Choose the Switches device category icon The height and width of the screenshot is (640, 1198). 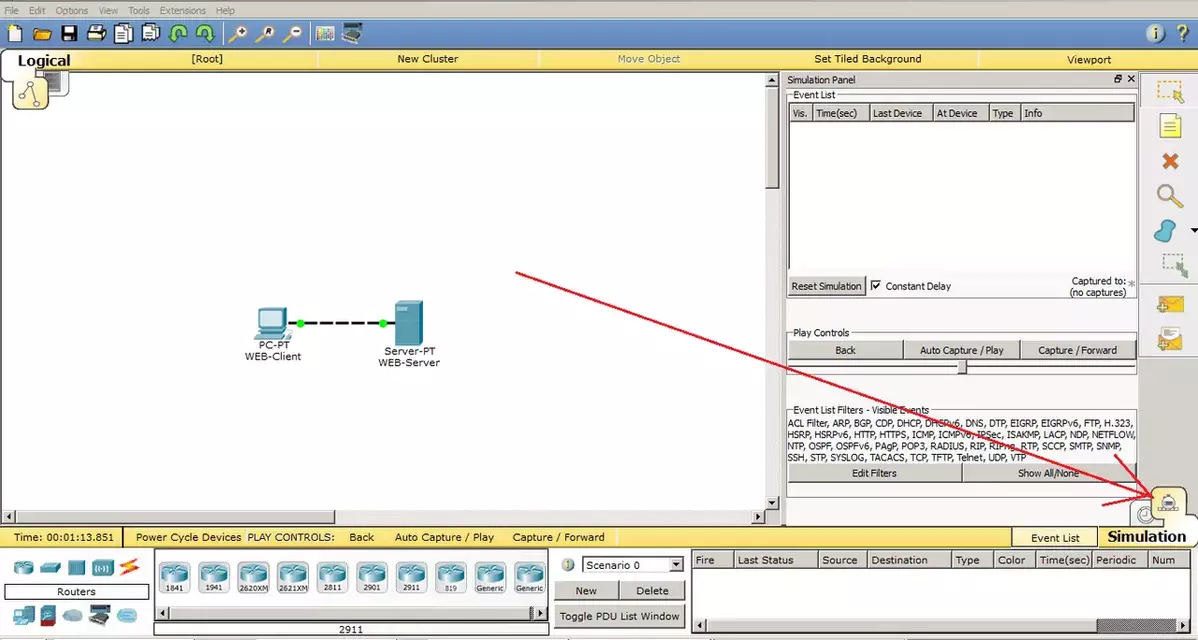50,567
